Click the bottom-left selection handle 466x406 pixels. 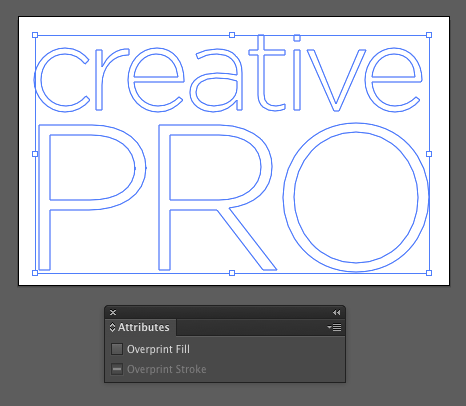(35, 273)
